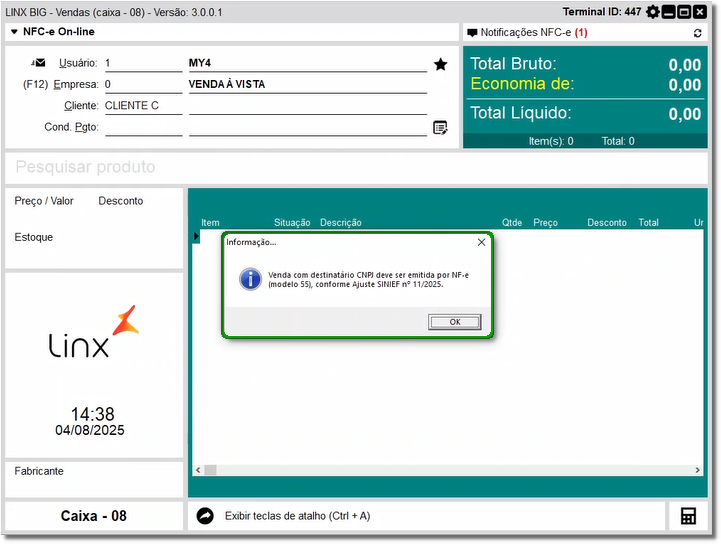This screenshot has height=544, width=721.
Task: Click the Situação column header
Action: click(x=292, y=223)
